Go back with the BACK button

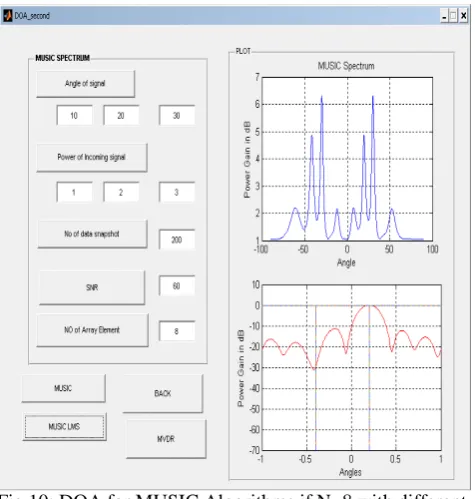point(163,394)
